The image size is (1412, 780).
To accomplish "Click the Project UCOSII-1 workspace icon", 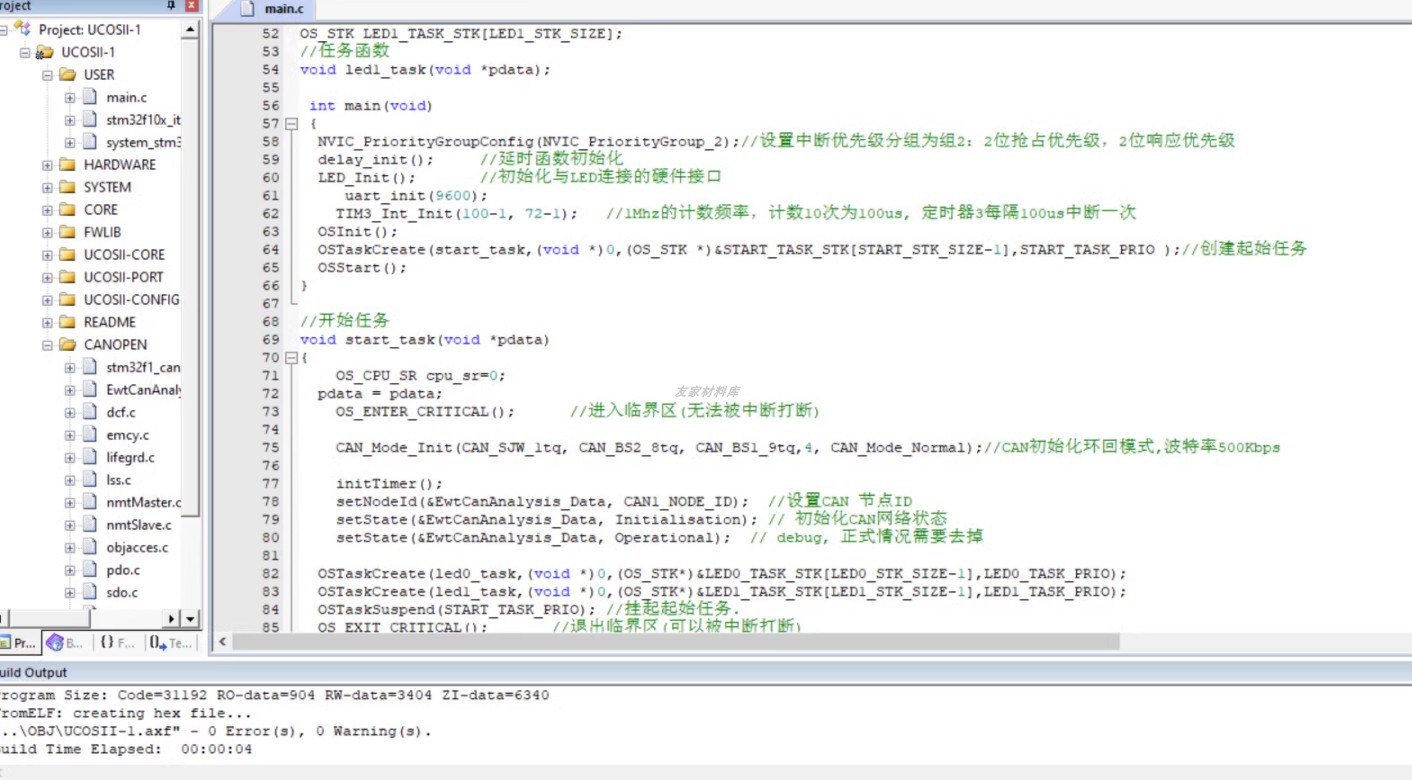I will (x=23, y=29).
